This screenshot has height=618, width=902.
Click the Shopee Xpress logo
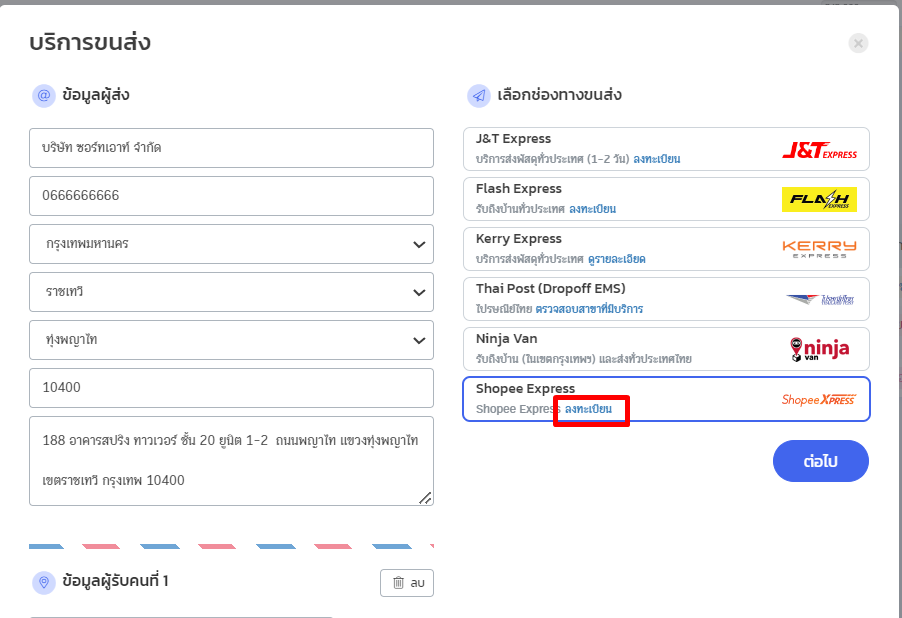pyautogui.click(x=819, y=399)
